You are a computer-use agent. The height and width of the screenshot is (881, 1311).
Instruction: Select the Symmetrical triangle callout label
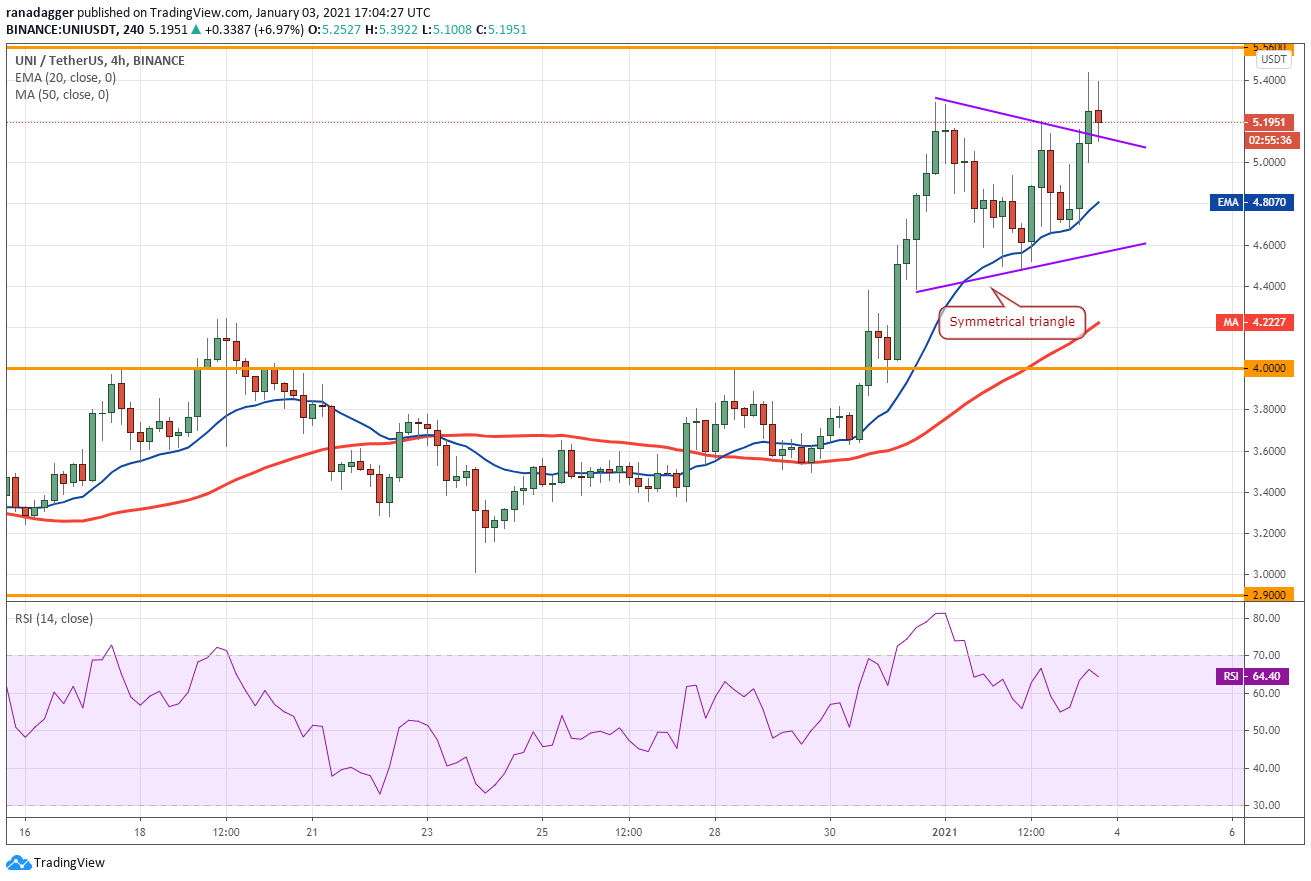(x=1012, y=322)
